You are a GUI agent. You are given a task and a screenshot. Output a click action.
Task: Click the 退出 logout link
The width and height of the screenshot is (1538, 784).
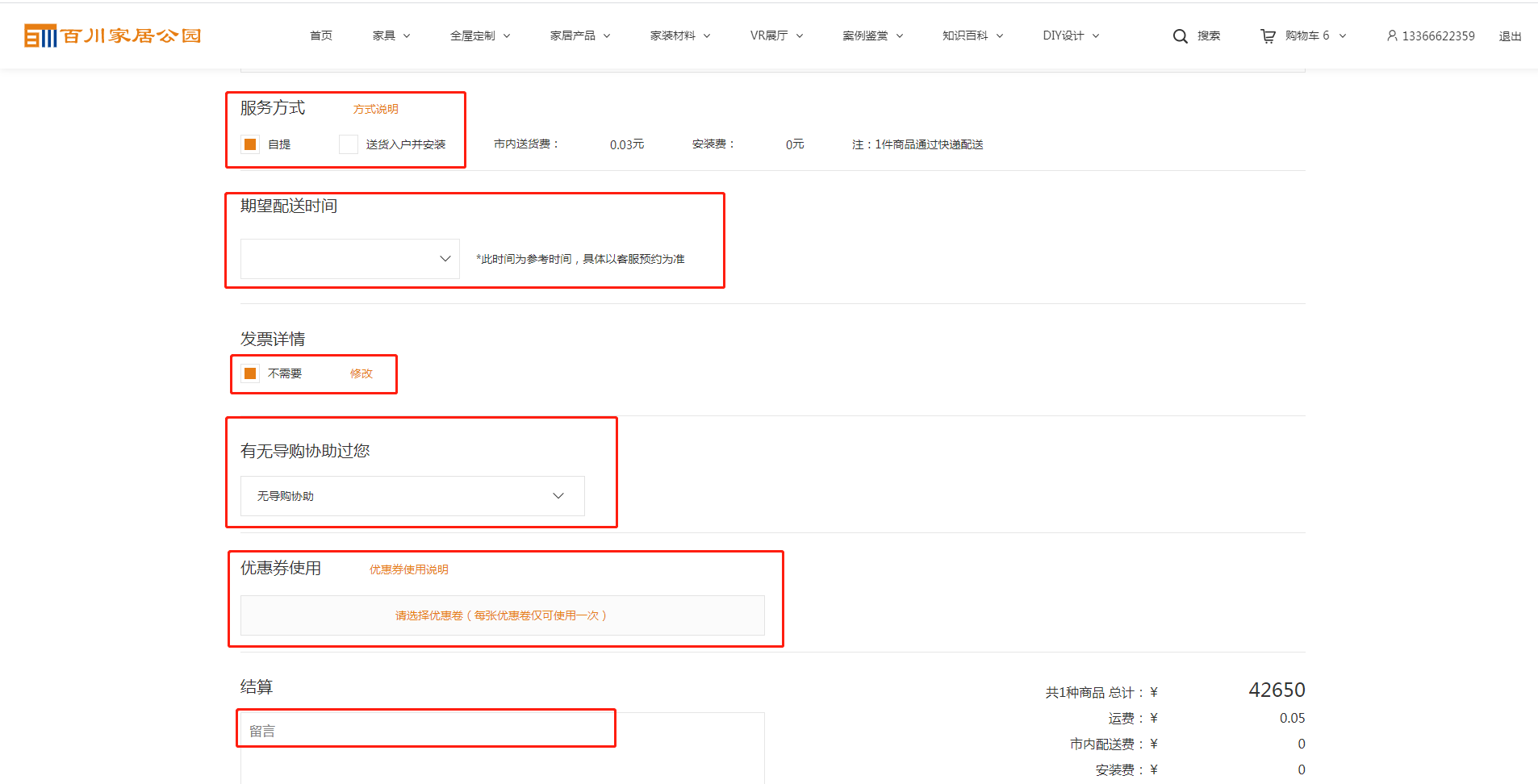[1510, 36]
